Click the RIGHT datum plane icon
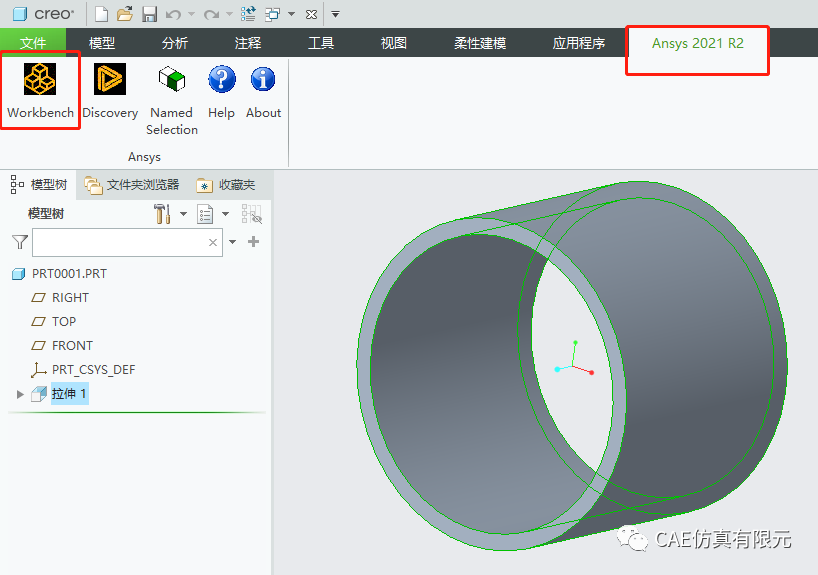Image resolution: width=818 pixels, height=575 pixels. point(39,297)
